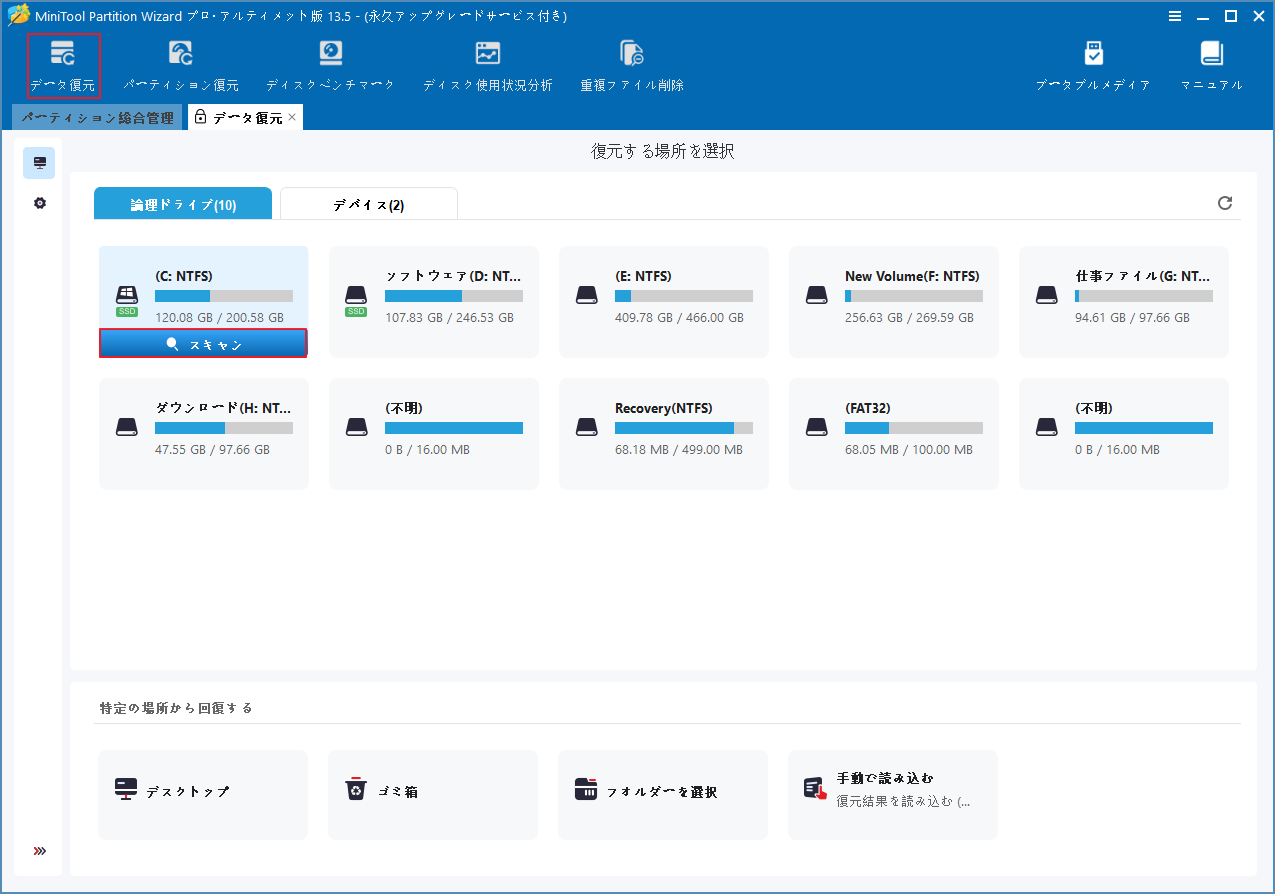Open the hamburger menu at top right
Screen dimensions: 1275x894
pos(1175,16)
